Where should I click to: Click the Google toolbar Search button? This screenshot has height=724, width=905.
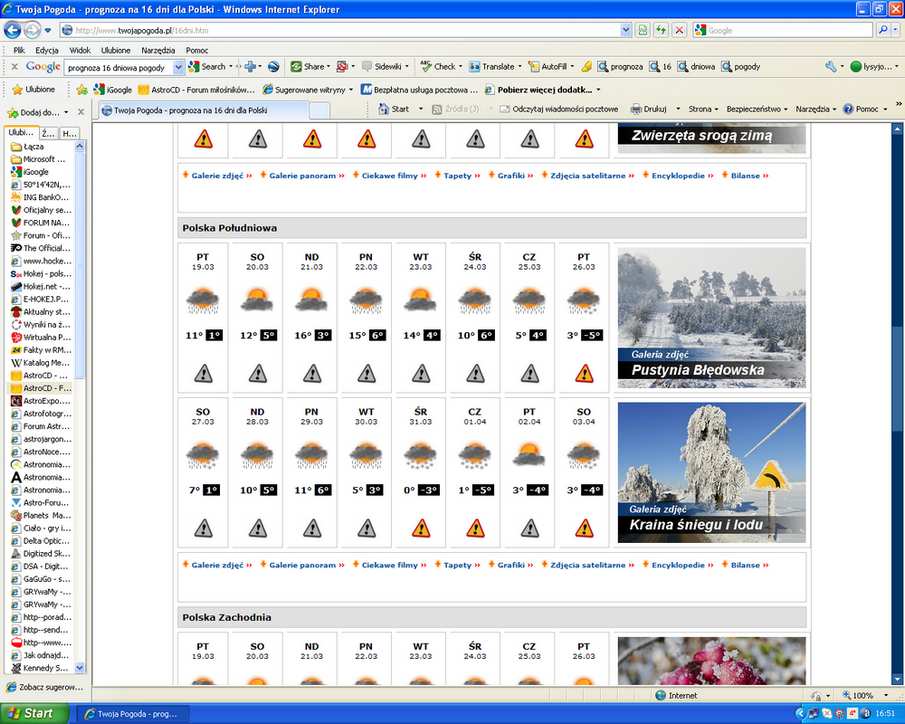click(x=207, y=67)
